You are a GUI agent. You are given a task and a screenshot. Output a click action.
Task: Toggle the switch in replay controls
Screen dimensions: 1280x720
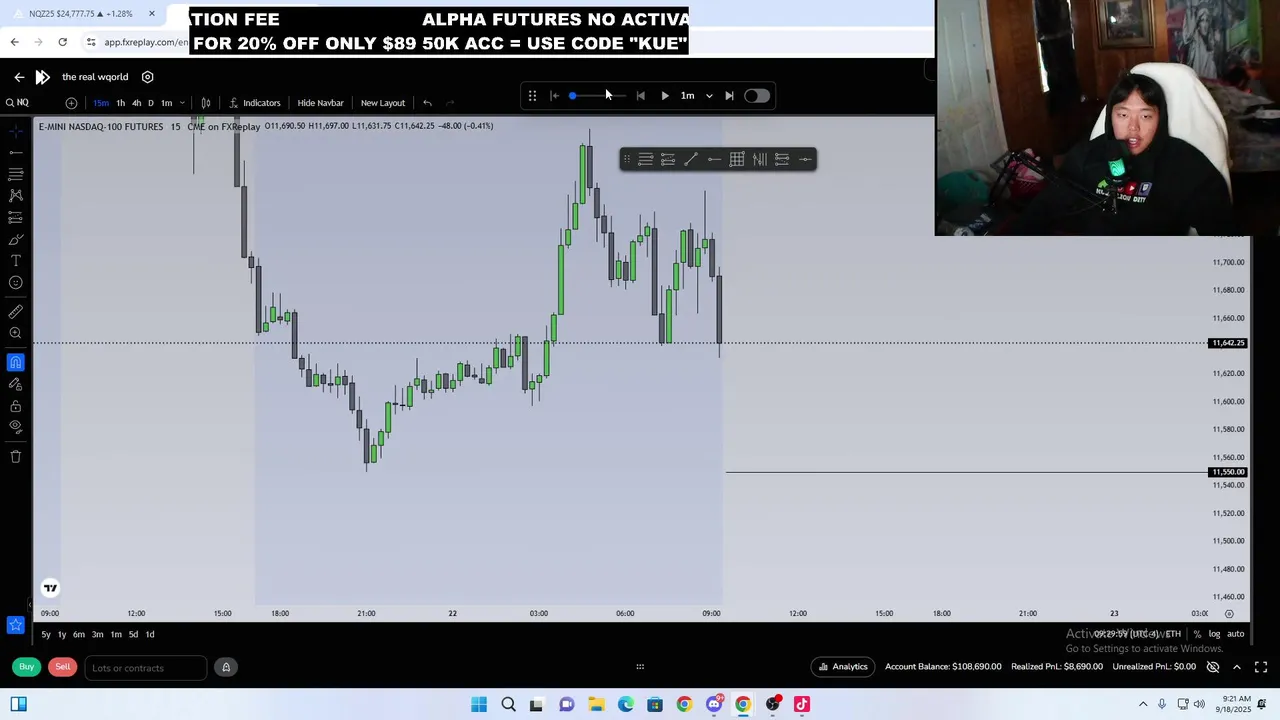pyautogui.click(x=757, y=96)
